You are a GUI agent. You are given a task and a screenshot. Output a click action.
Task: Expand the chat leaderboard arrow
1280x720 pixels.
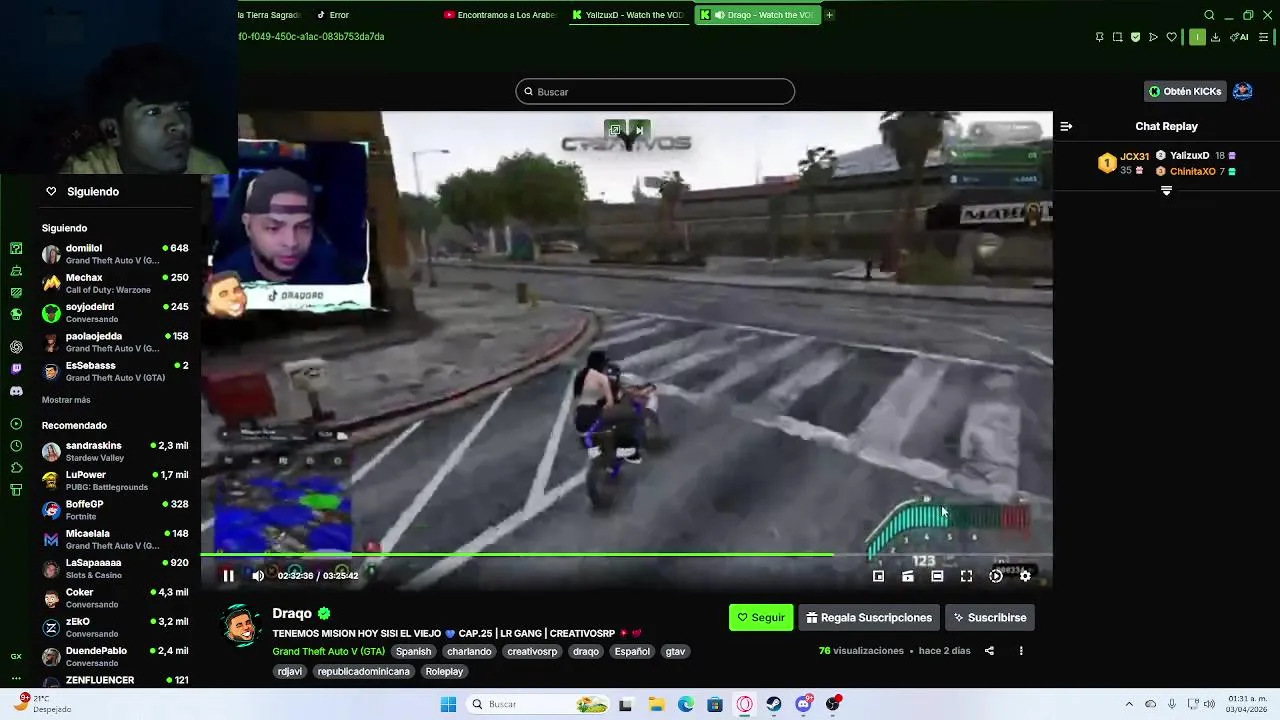[1166, 191]
